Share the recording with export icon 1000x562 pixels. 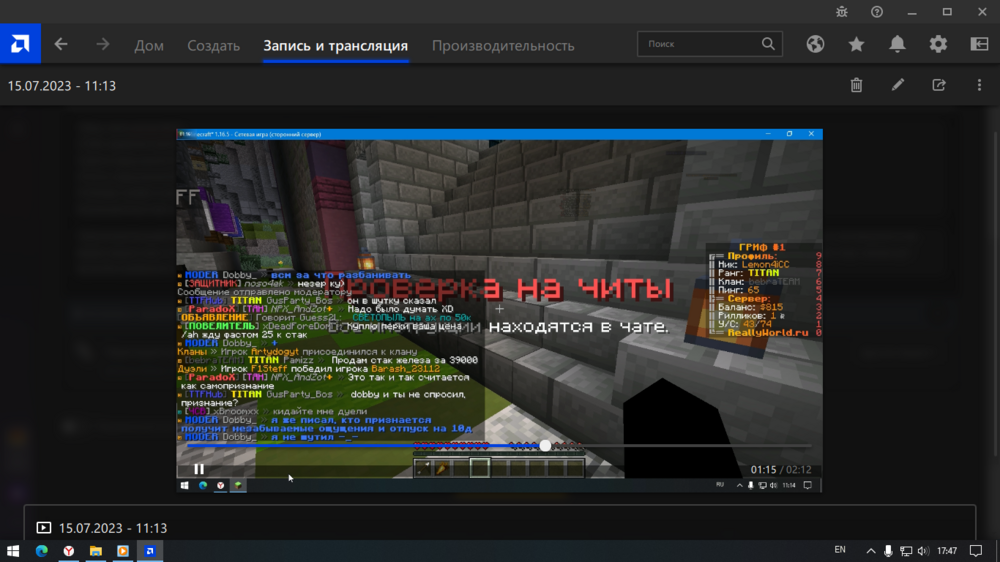(x=939, y=85)
